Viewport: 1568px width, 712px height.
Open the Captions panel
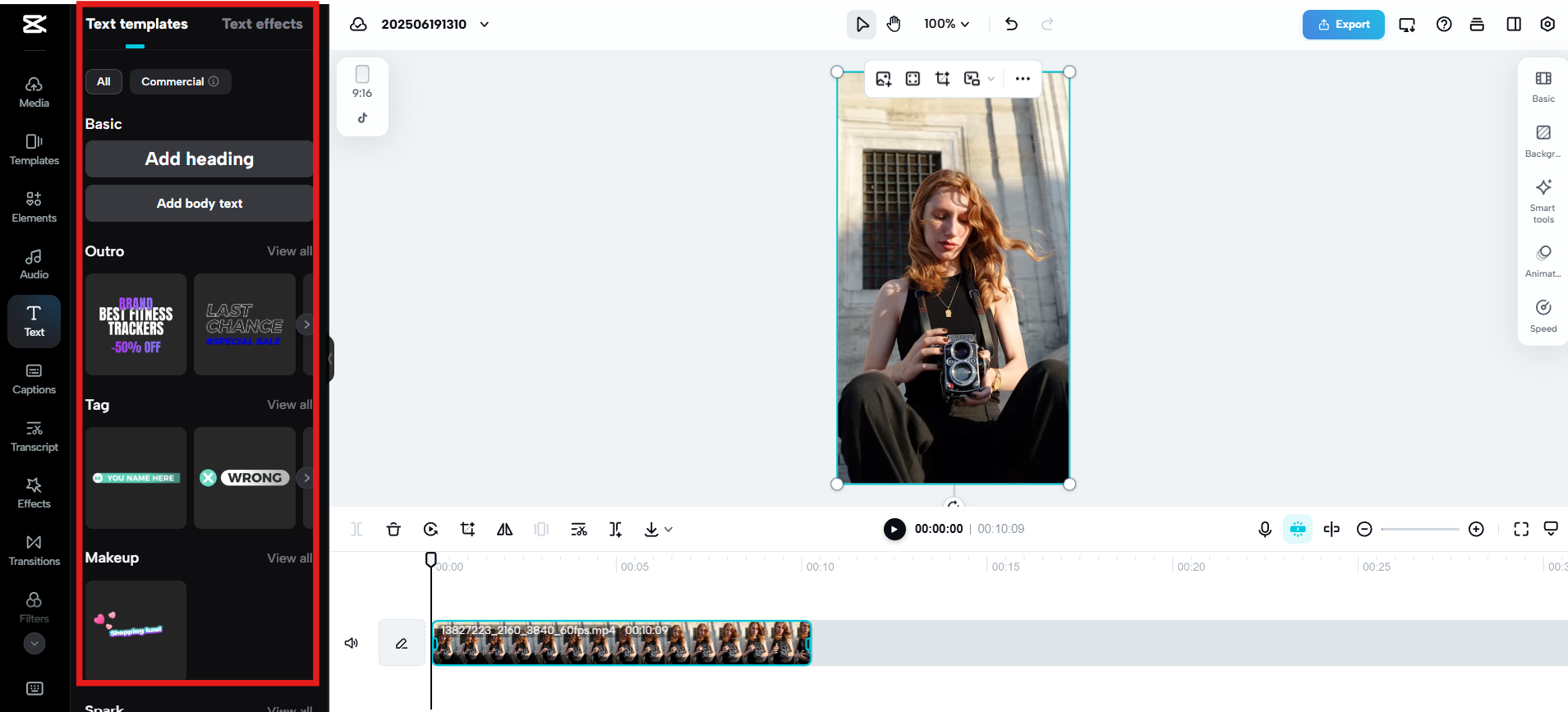34,379
